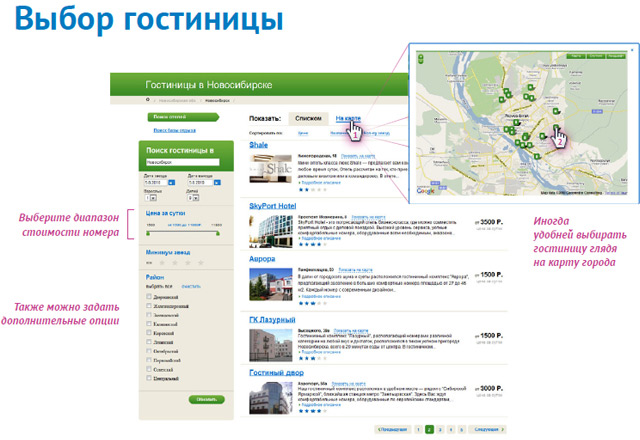Zoom out on the hotels map
The width and height of the screenshot is (640, 440).
click(420, 61)
